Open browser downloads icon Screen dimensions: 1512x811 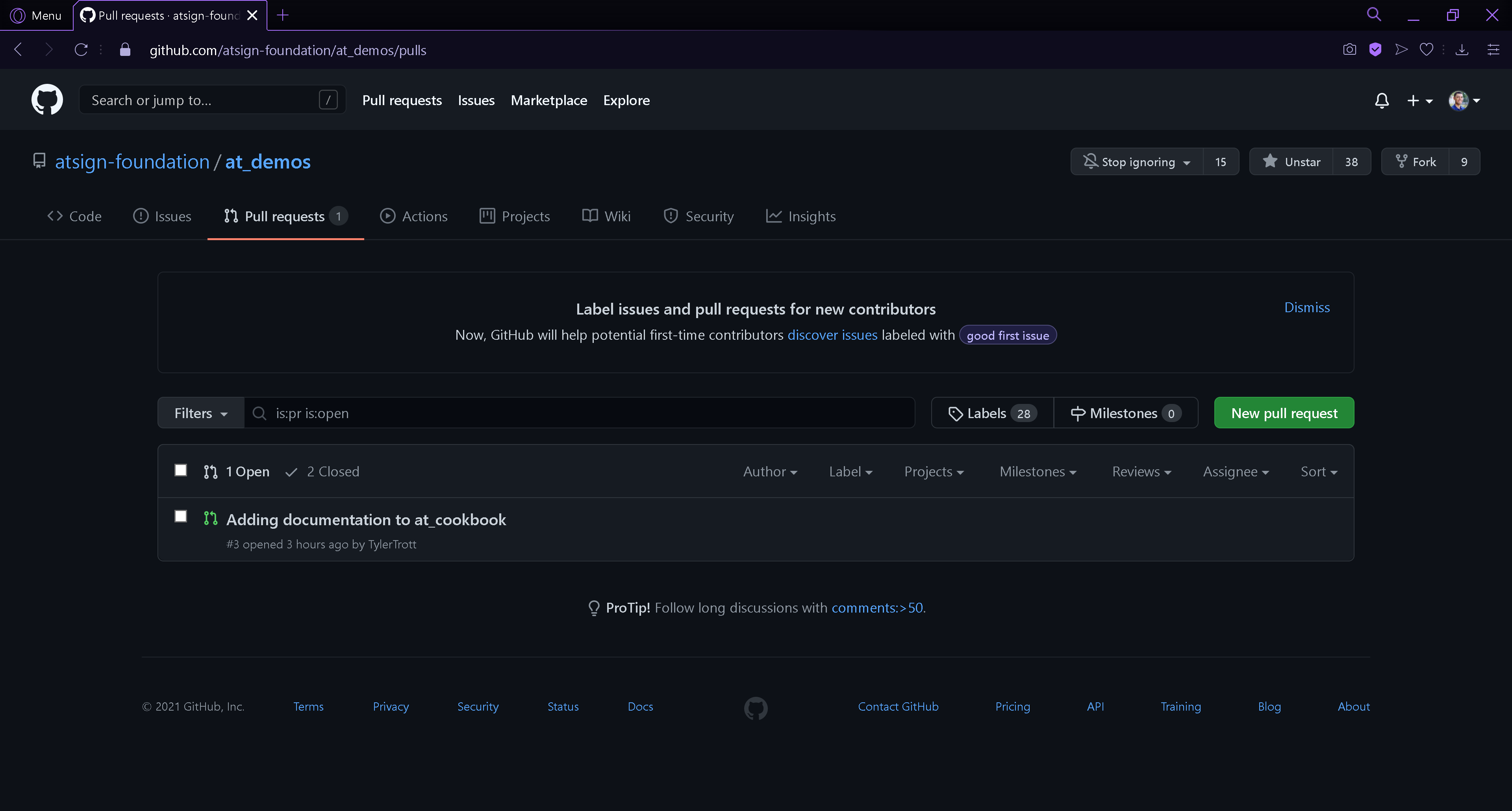(1462, 50)
